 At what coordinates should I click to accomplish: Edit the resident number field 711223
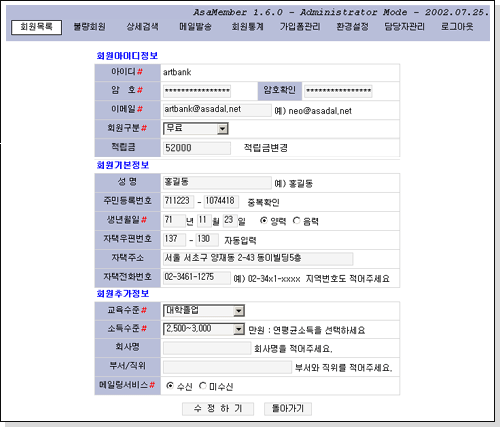point(179,202)
